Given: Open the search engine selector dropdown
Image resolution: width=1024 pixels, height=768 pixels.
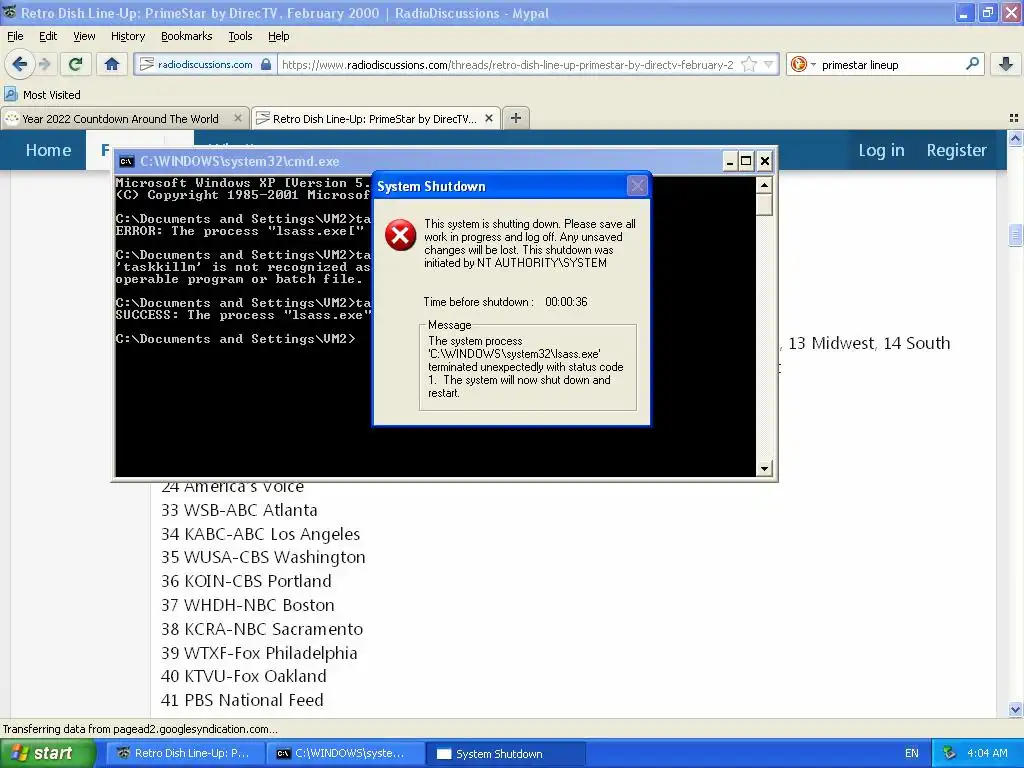Looking at the screenshot, I should coord(803,64).
